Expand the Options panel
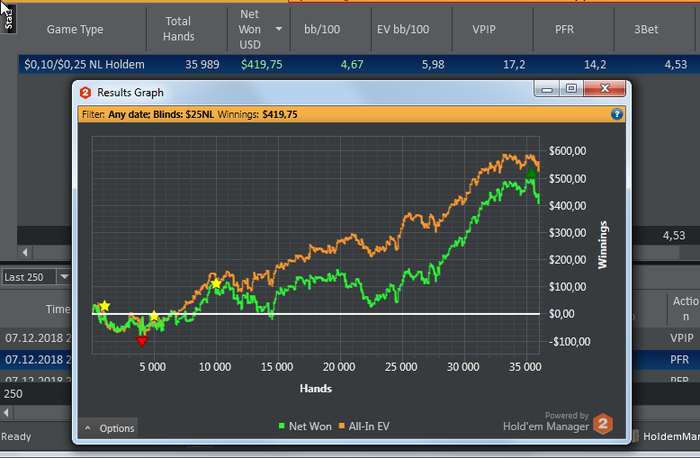This screenshot has width=700, height=458. click(108, 428)
